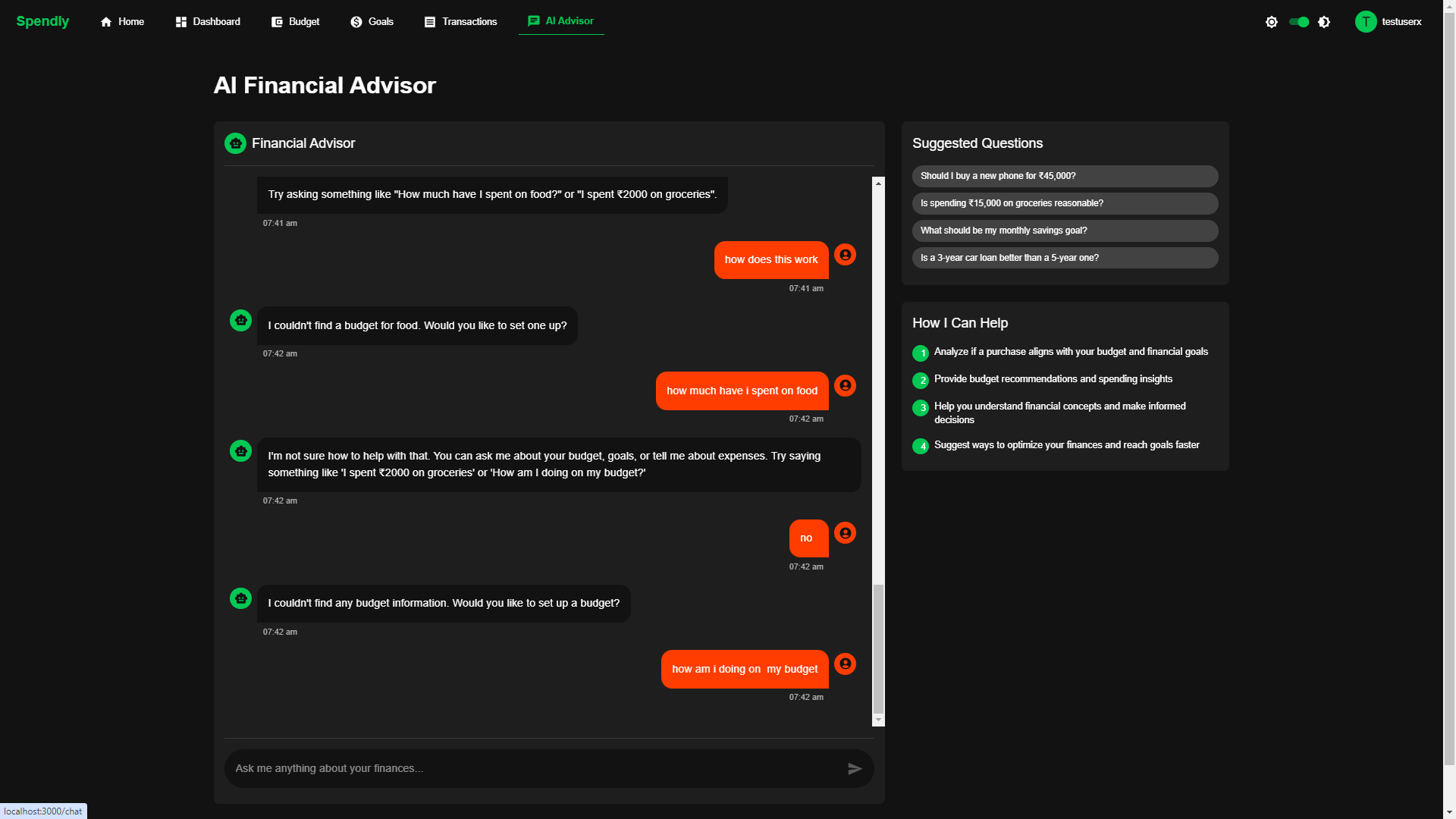This screenshot has width=1456, height=819.
Task: Click the Spendly logo link
Action: click(x=42, y=21)
